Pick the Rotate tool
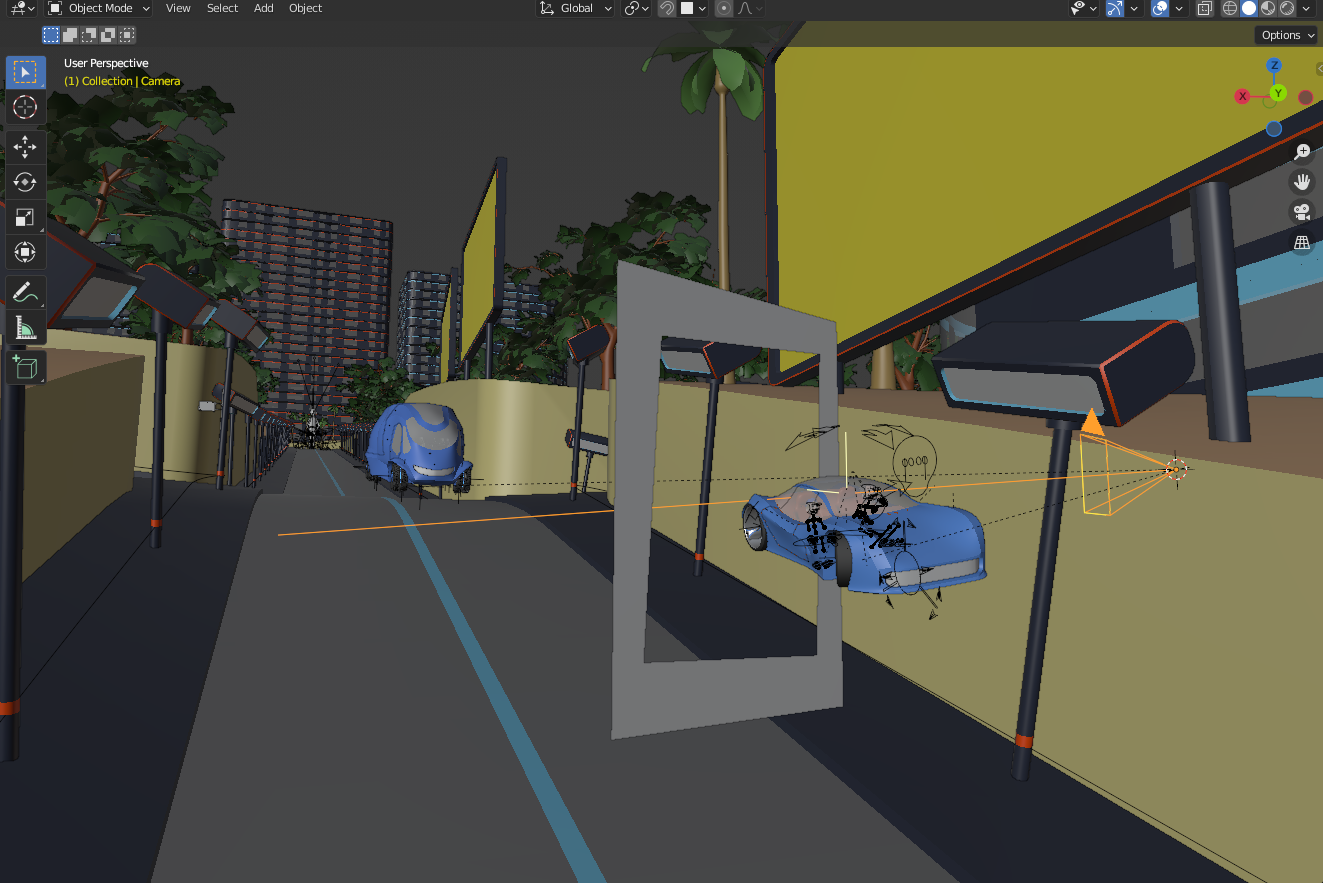Viewport: 1323px width, 883px height. pyautogui.click(x=25, y=182)
